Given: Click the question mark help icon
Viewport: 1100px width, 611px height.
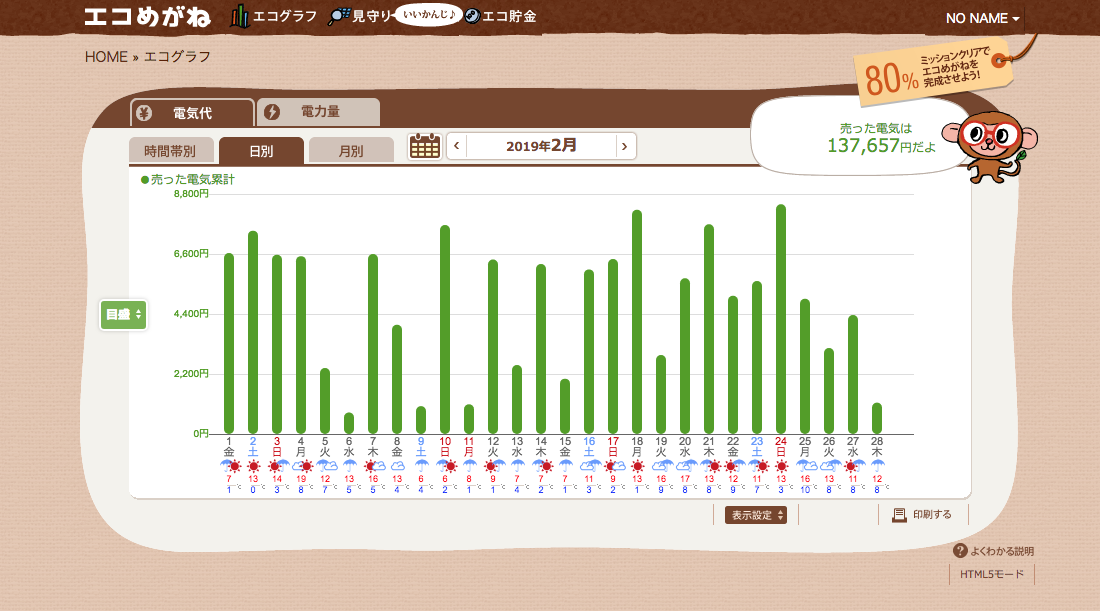Looking at the screenshot, I should point(960,551).
